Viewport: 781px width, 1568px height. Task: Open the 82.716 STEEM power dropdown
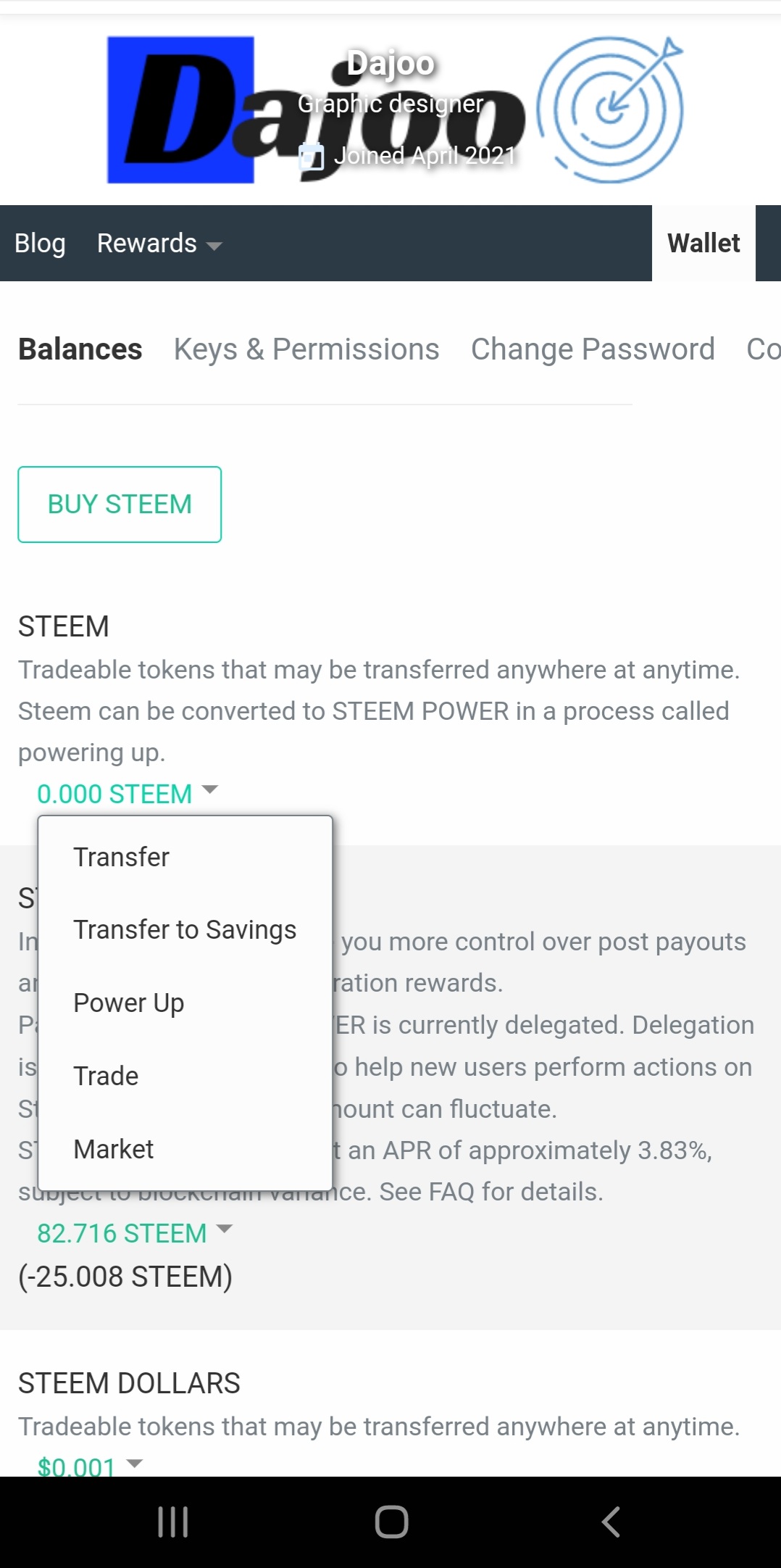point(134,1233)
